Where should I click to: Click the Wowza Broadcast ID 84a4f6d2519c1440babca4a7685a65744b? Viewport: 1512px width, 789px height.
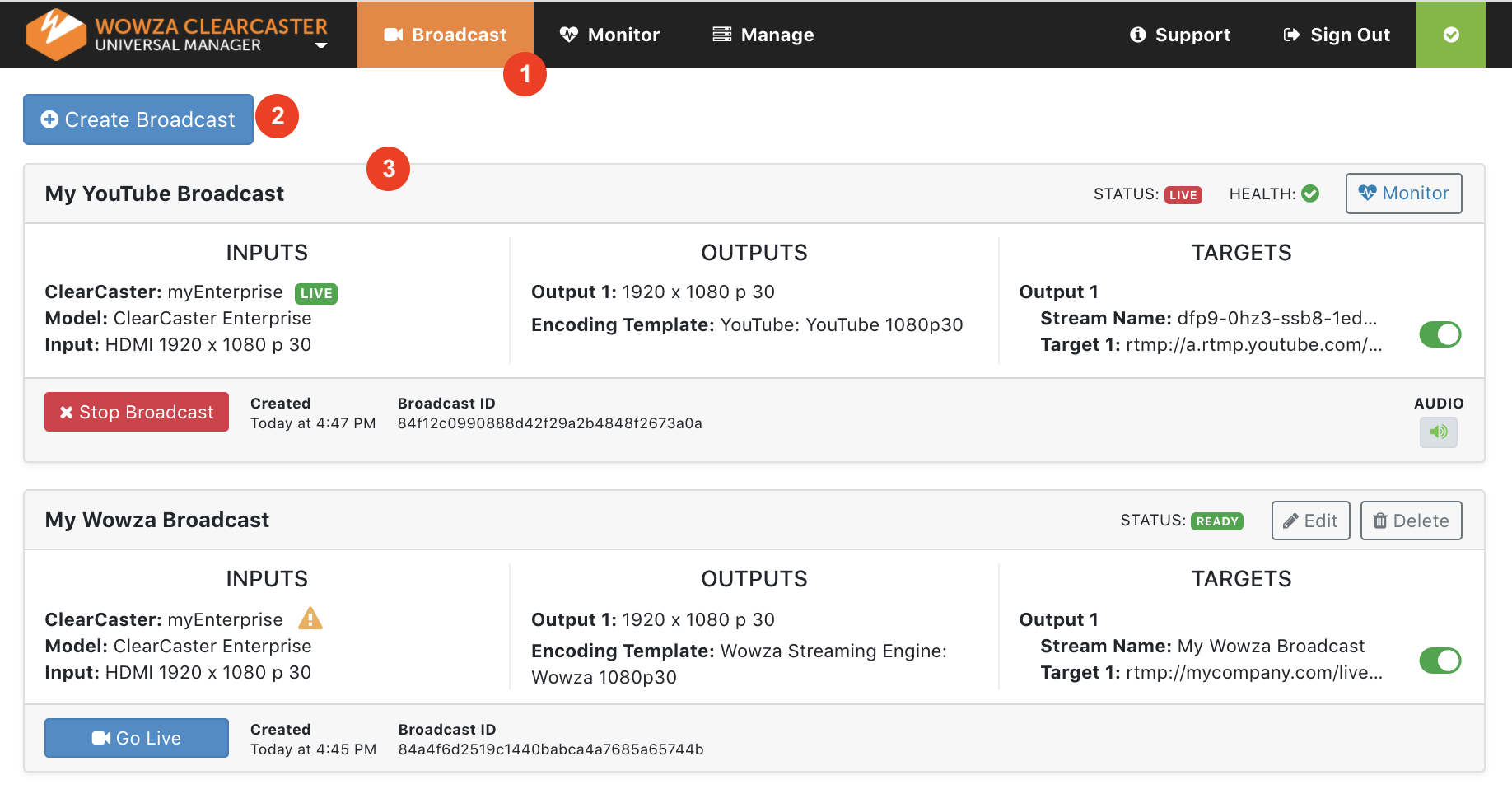tap(551, 749)
